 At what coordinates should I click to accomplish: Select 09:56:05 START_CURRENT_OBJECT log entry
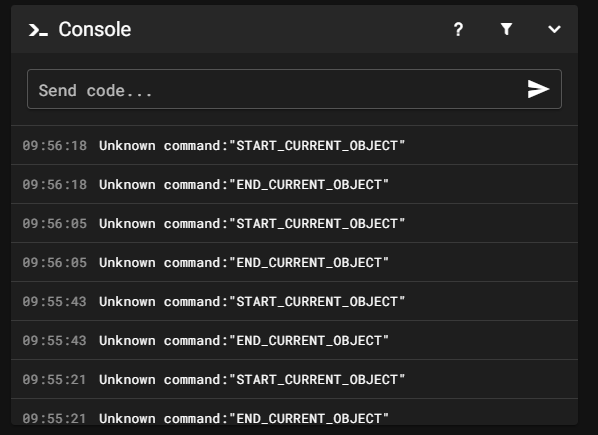coord(294,223)
